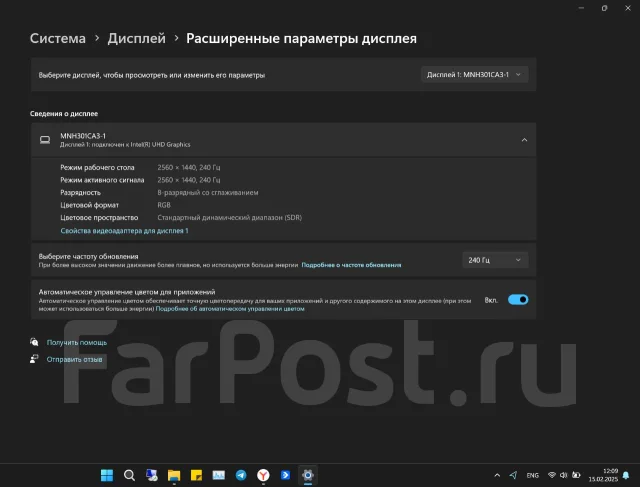Open Telegram from the taskbar
640x487 pixels.
tap(241, 475)
